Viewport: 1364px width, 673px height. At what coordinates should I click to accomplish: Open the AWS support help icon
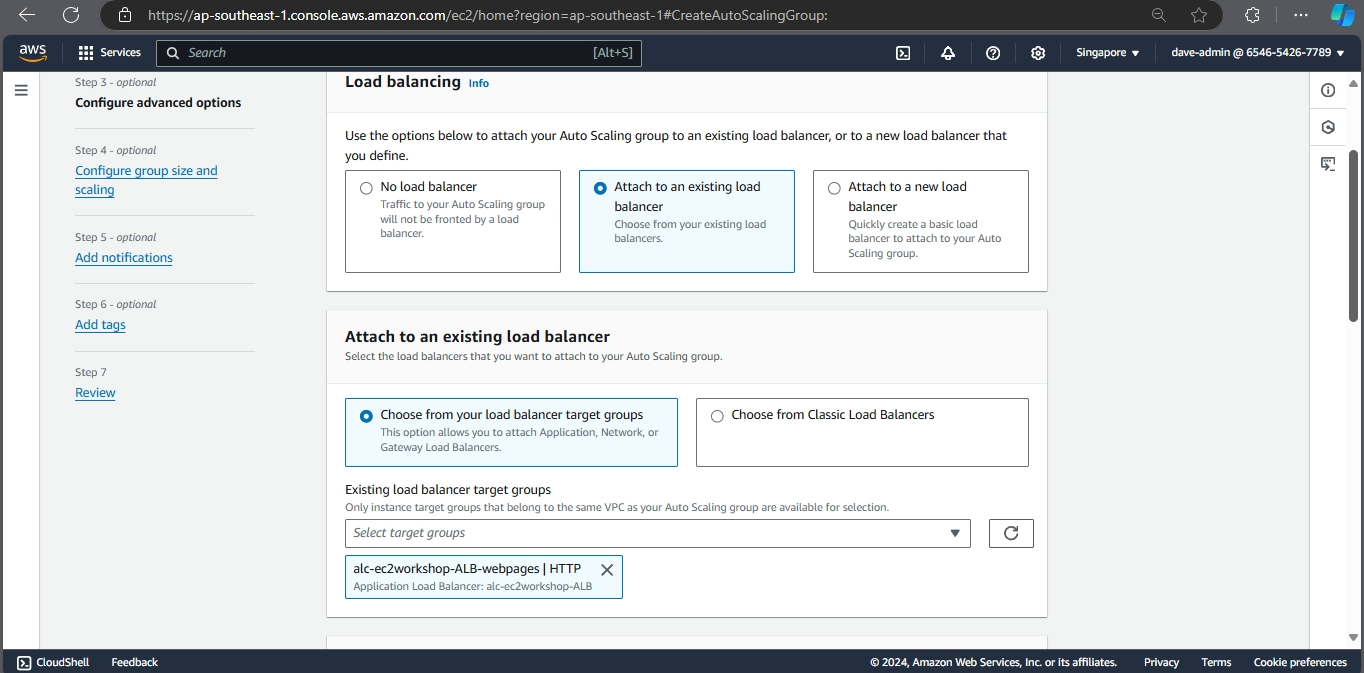point(992,53)
